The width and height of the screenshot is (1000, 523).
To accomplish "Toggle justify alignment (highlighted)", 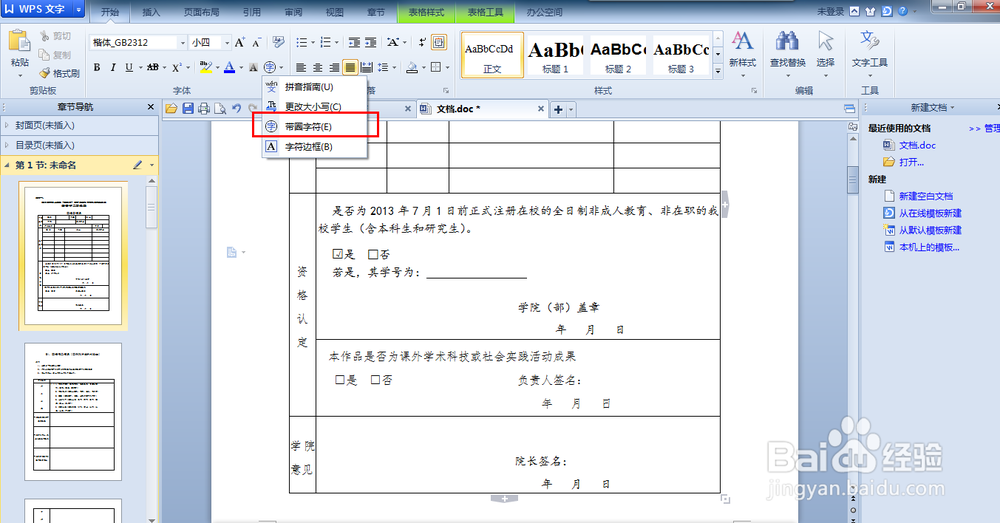I will (350, 67).
